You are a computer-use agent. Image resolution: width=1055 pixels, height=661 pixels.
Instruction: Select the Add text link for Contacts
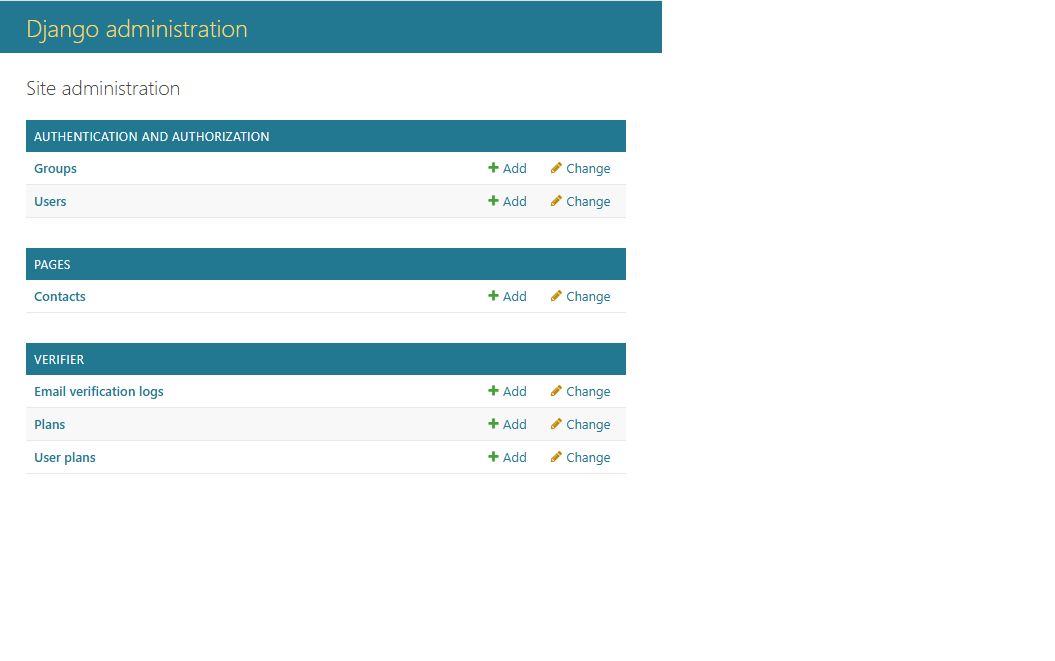coord(515,296)
